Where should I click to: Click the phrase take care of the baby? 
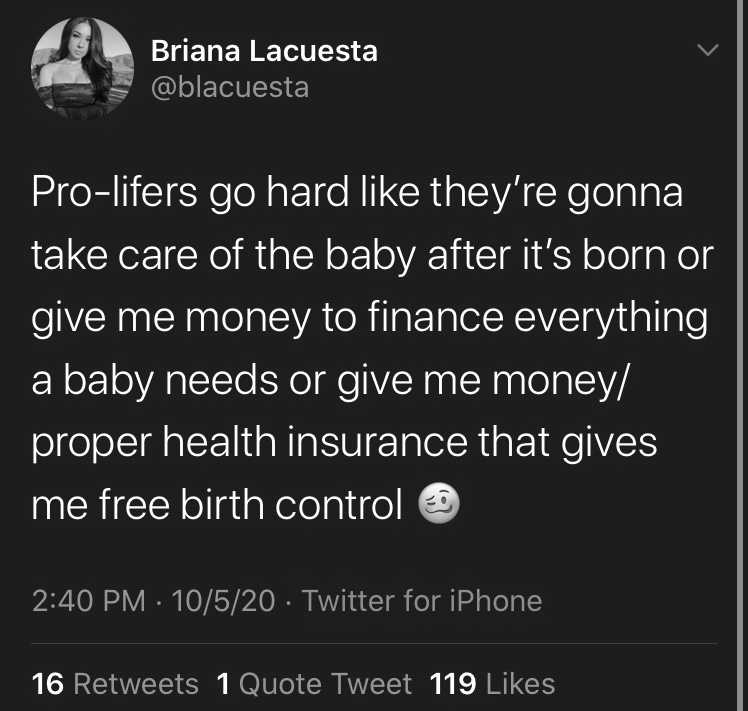pos(224,255)
